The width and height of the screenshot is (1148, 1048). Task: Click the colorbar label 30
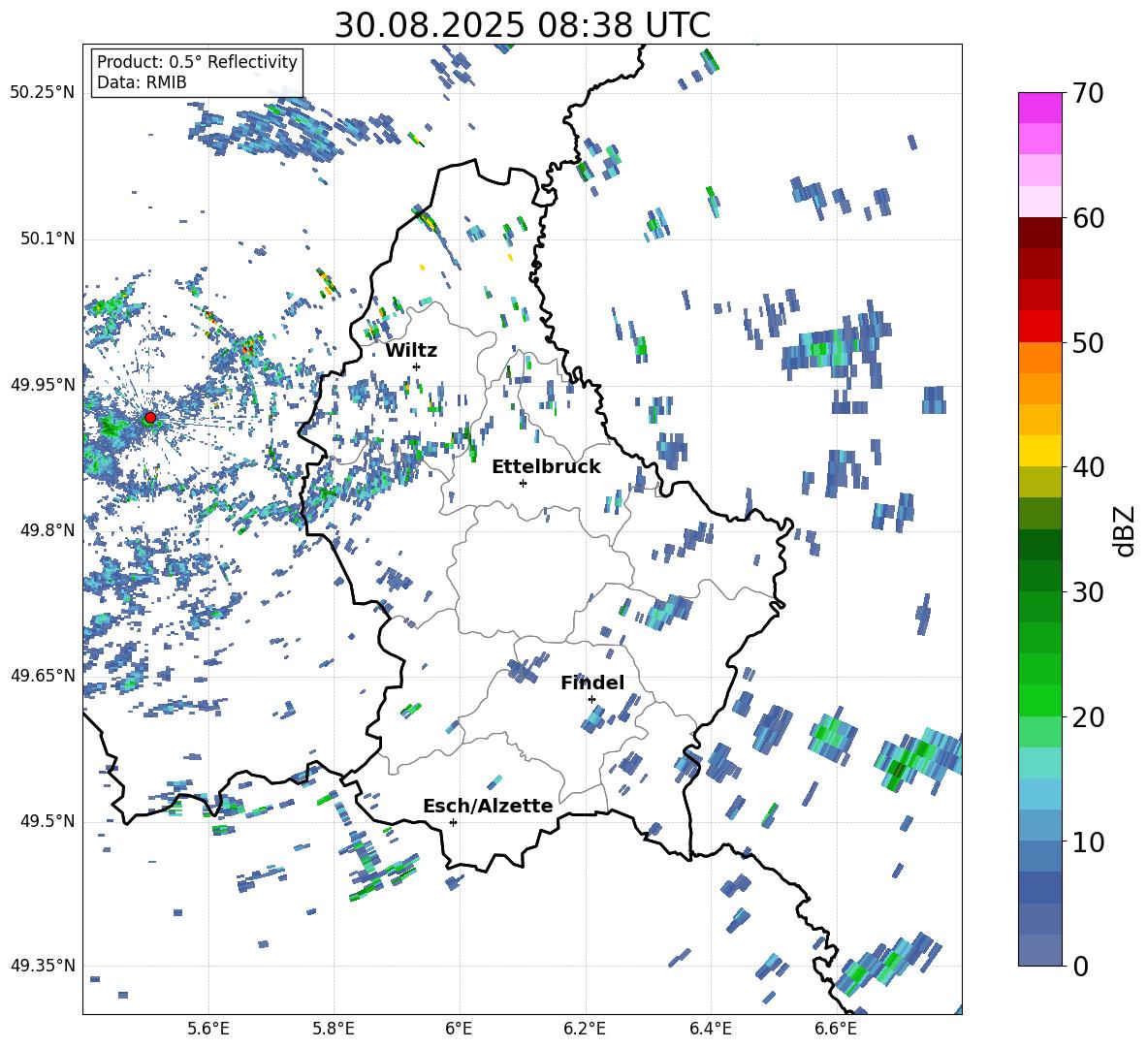pyautogui.click(x=1088, y=591)
